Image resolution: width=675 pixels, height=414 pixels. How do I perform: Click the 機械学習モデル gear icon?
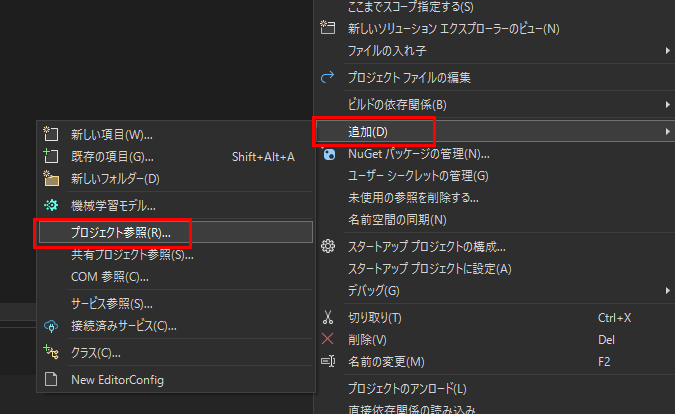coord(51,205)
